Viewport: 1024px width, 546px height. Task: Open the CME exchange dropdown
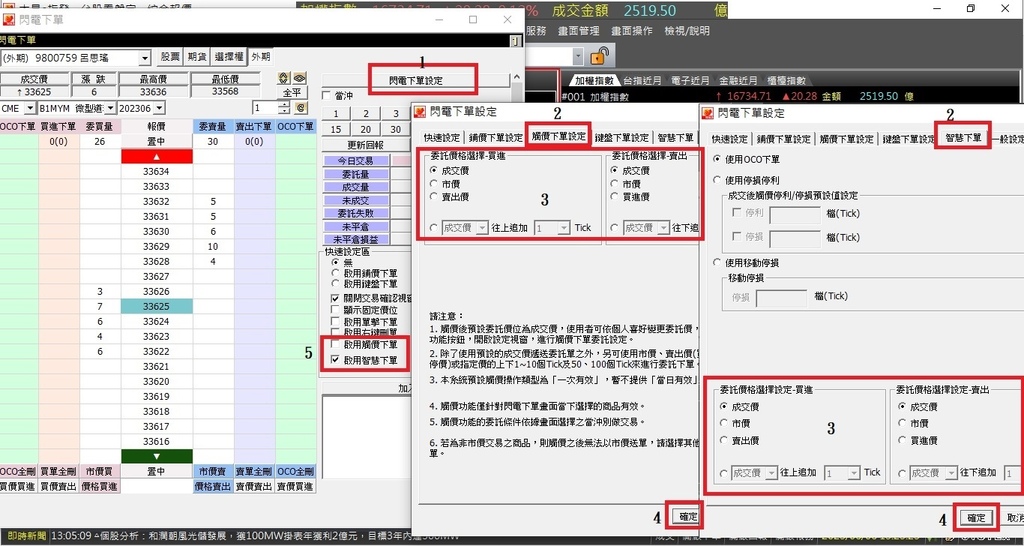tap(31, 108)
